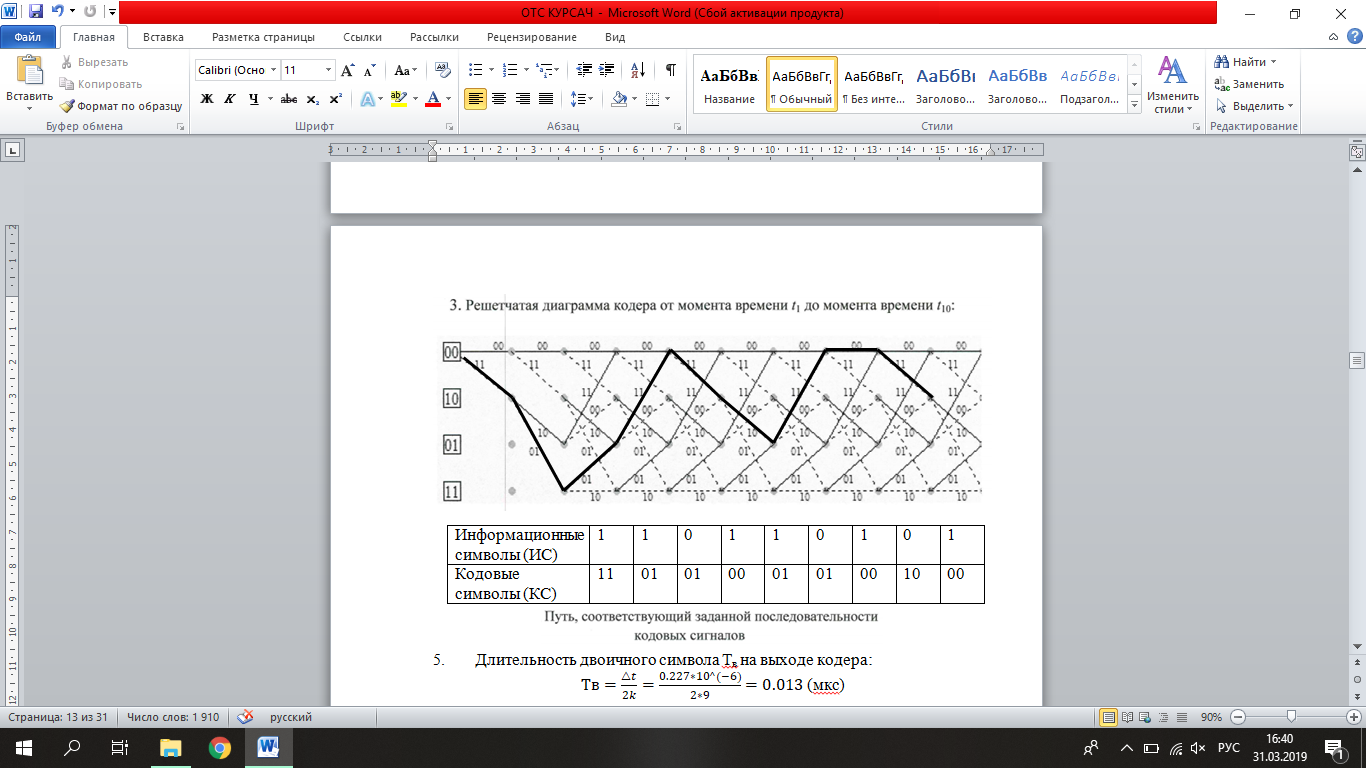Toggle Italic formatting button

(230, 99)
